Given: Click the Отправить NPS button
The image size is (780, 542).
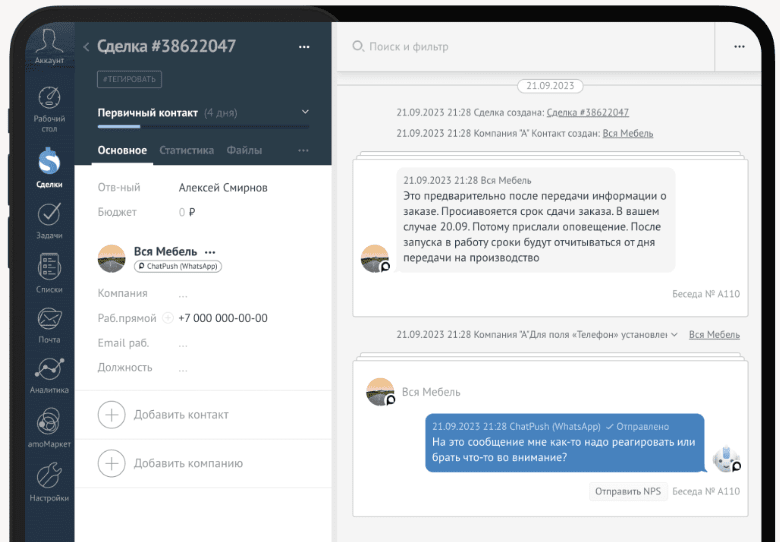Looking at the screenshot, I should [x=628, y=491].
